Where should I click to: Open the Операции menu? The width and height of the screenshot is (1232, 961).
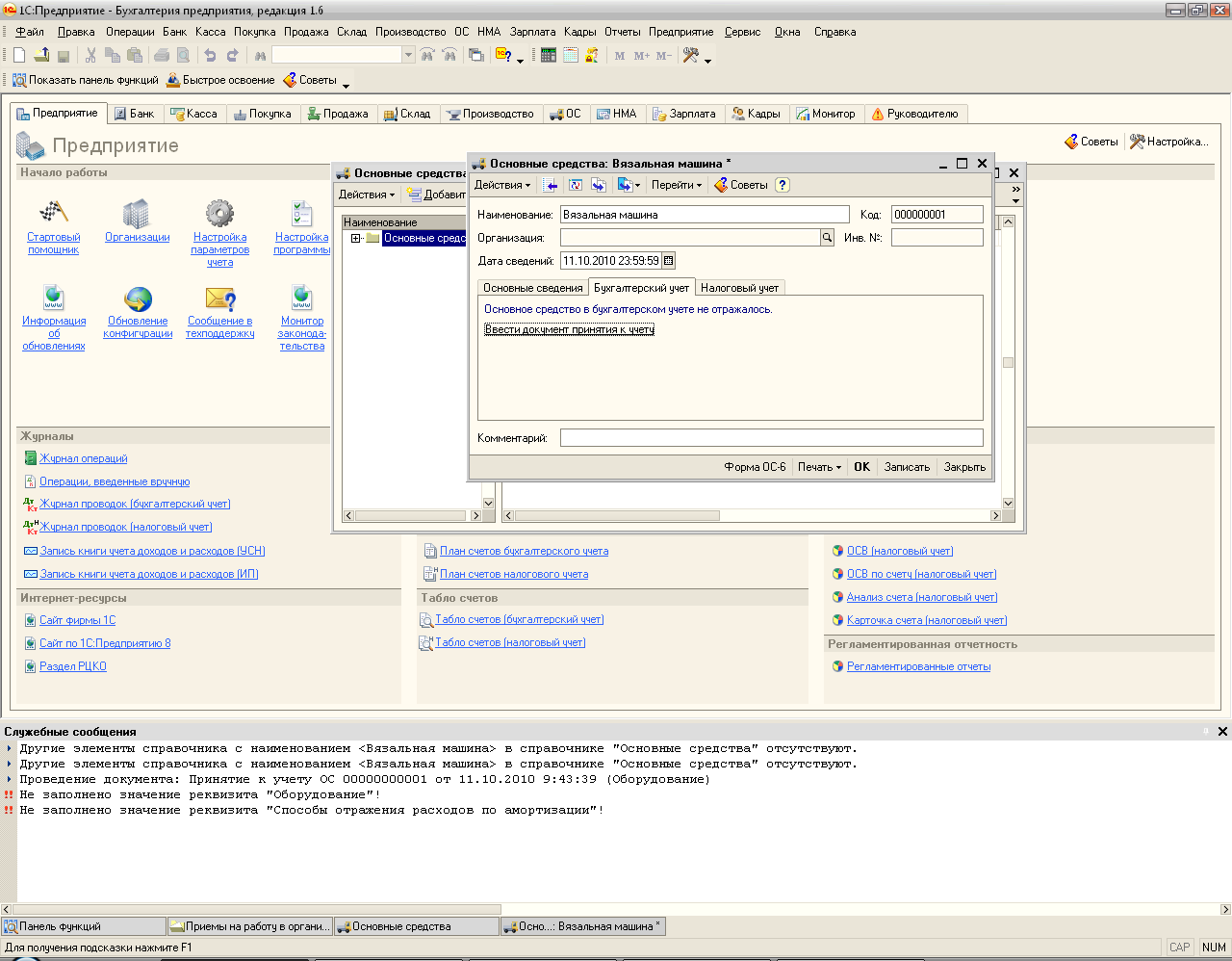click(x=130, y=32)
